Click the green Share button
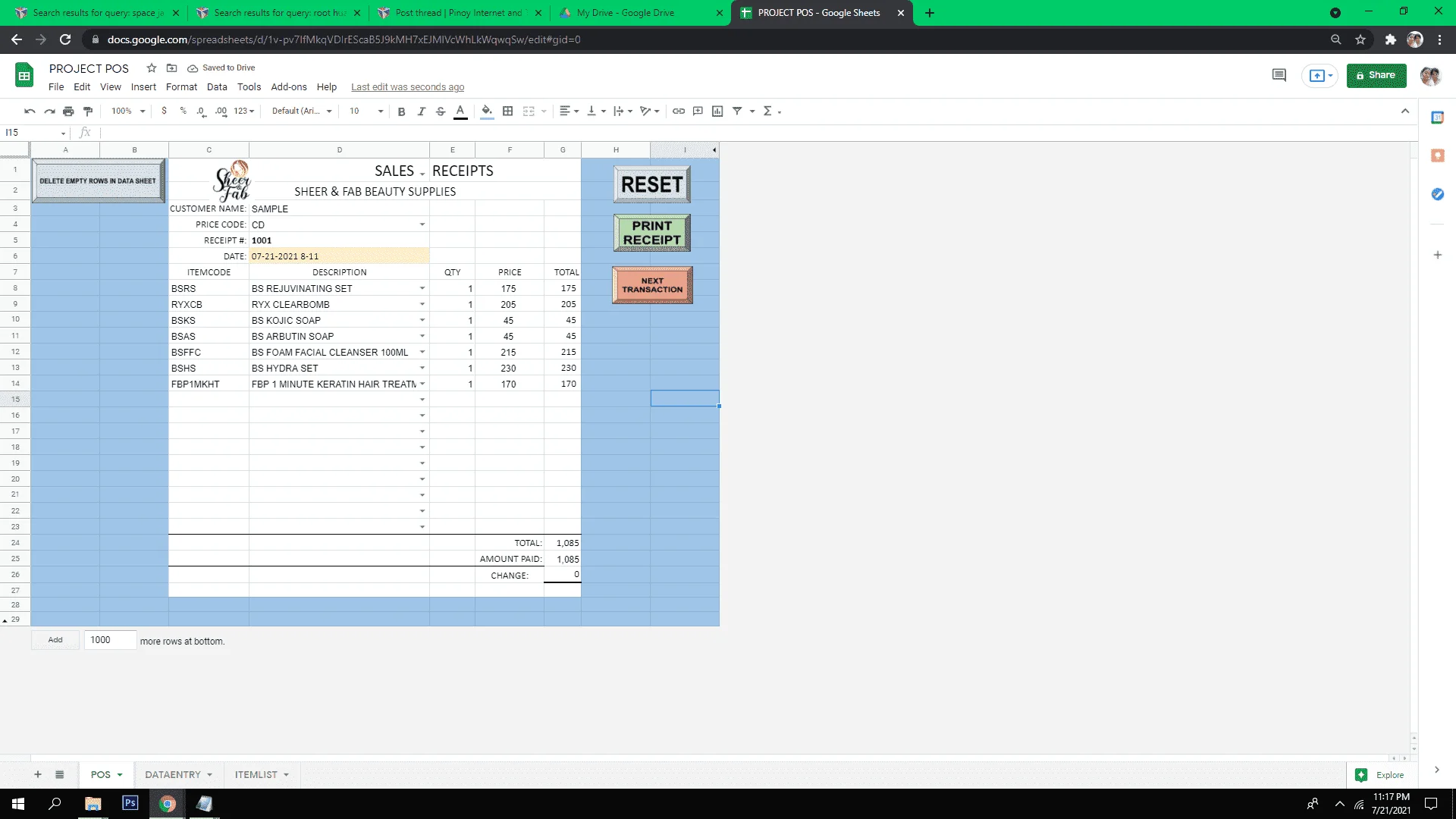The height and width of the screenshot is (819, 1456). (1376, 75)
